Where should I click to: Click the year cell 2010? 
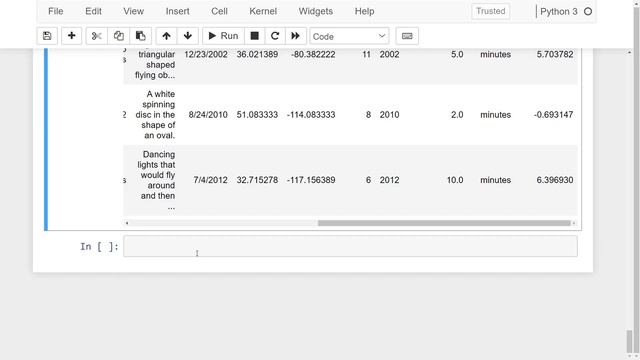(389, 115)
